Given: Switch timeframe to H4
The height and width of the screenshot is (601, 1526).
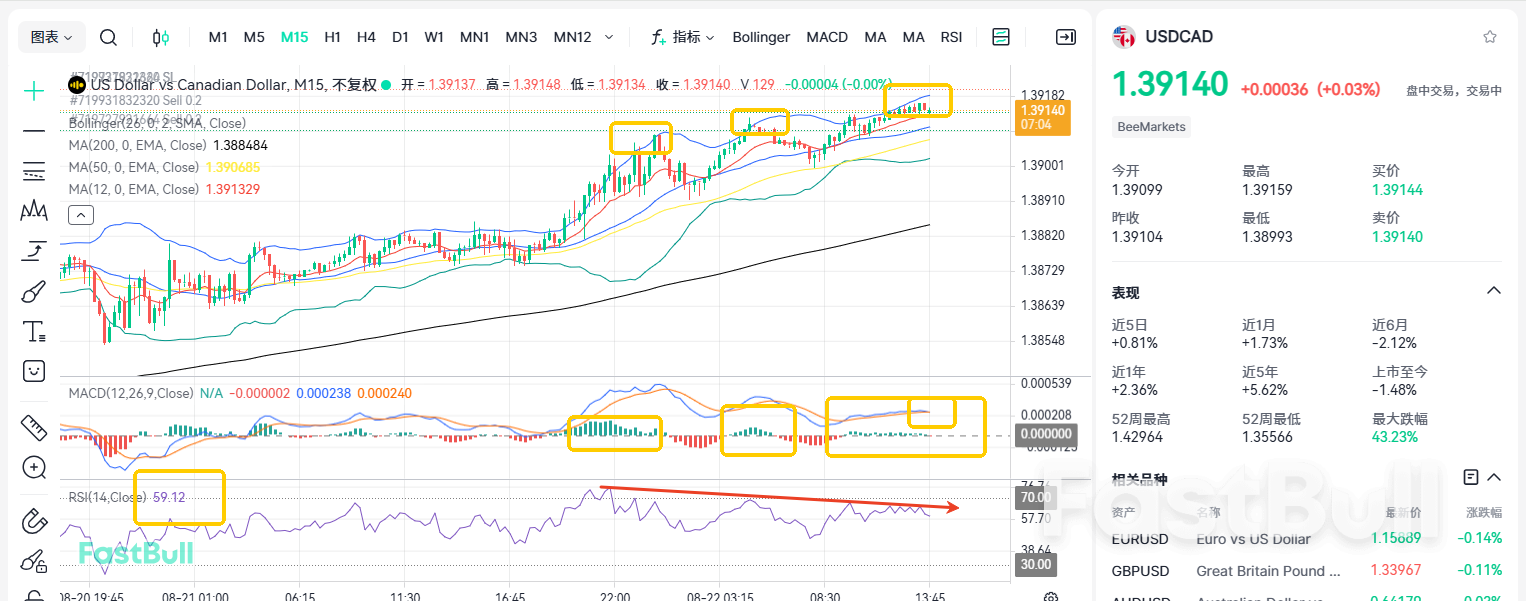Looking at the screenshot, I should (366, 37).
